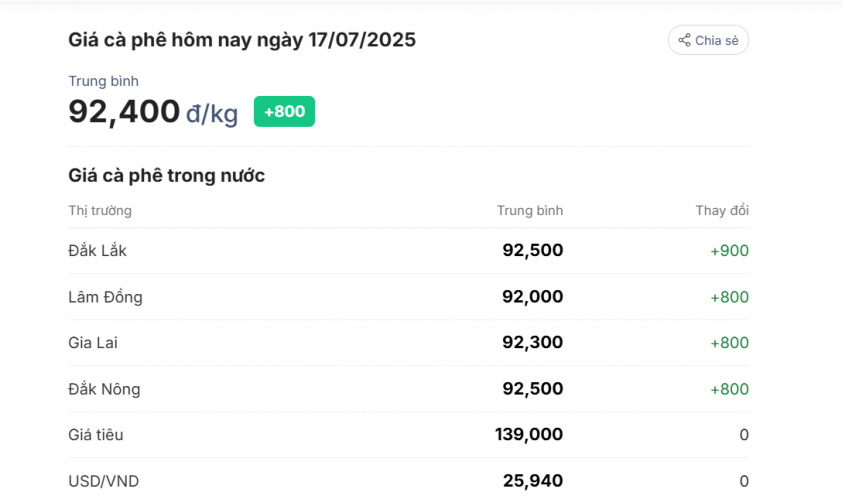Click the 92,400 average price figure
The height and width of the screenshot is (499, 842).
pyautogui.click(x=124, y=112)
